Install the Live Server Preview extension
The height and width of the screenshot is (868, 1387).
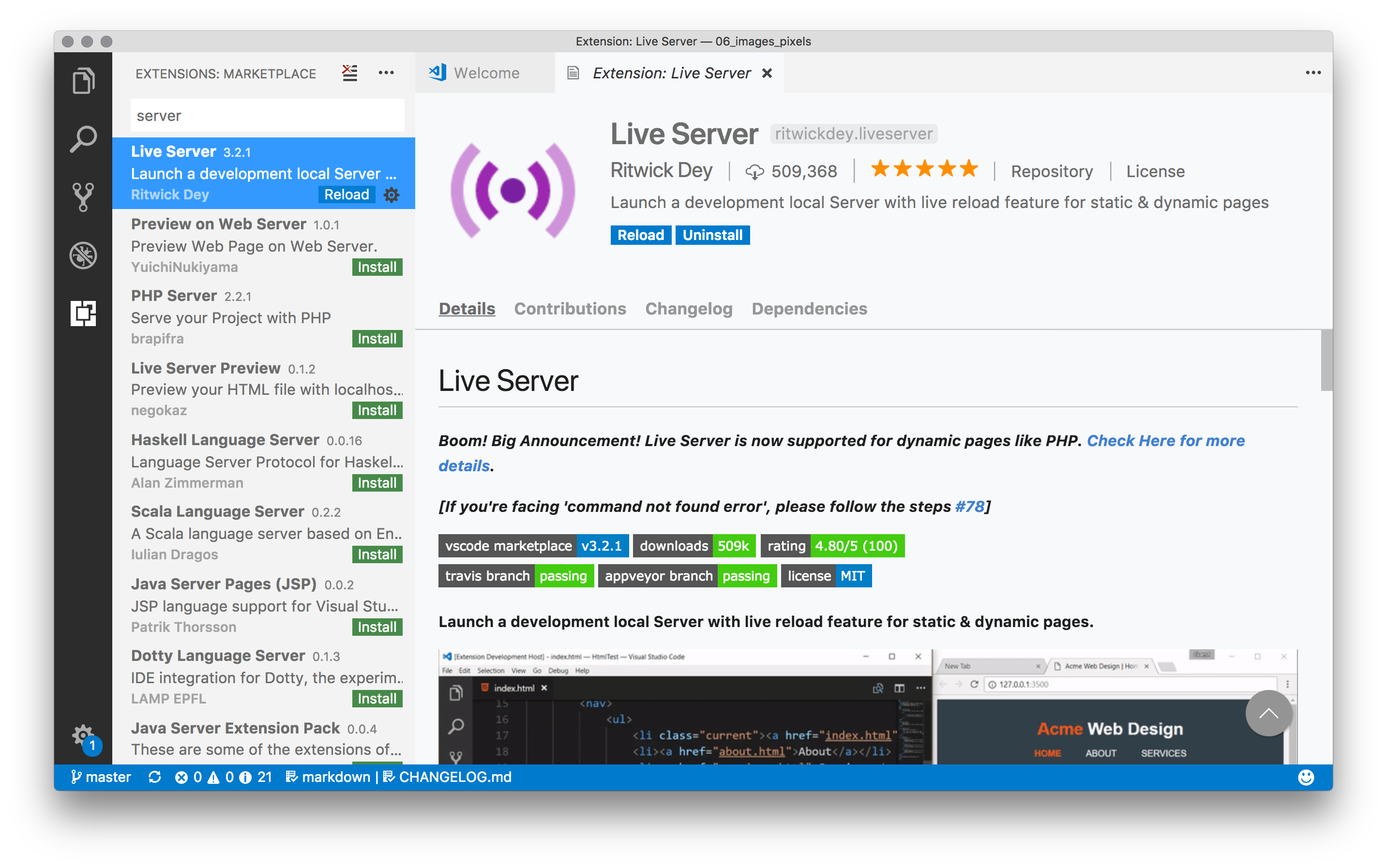pyautogui.click(x=377, y=410)
